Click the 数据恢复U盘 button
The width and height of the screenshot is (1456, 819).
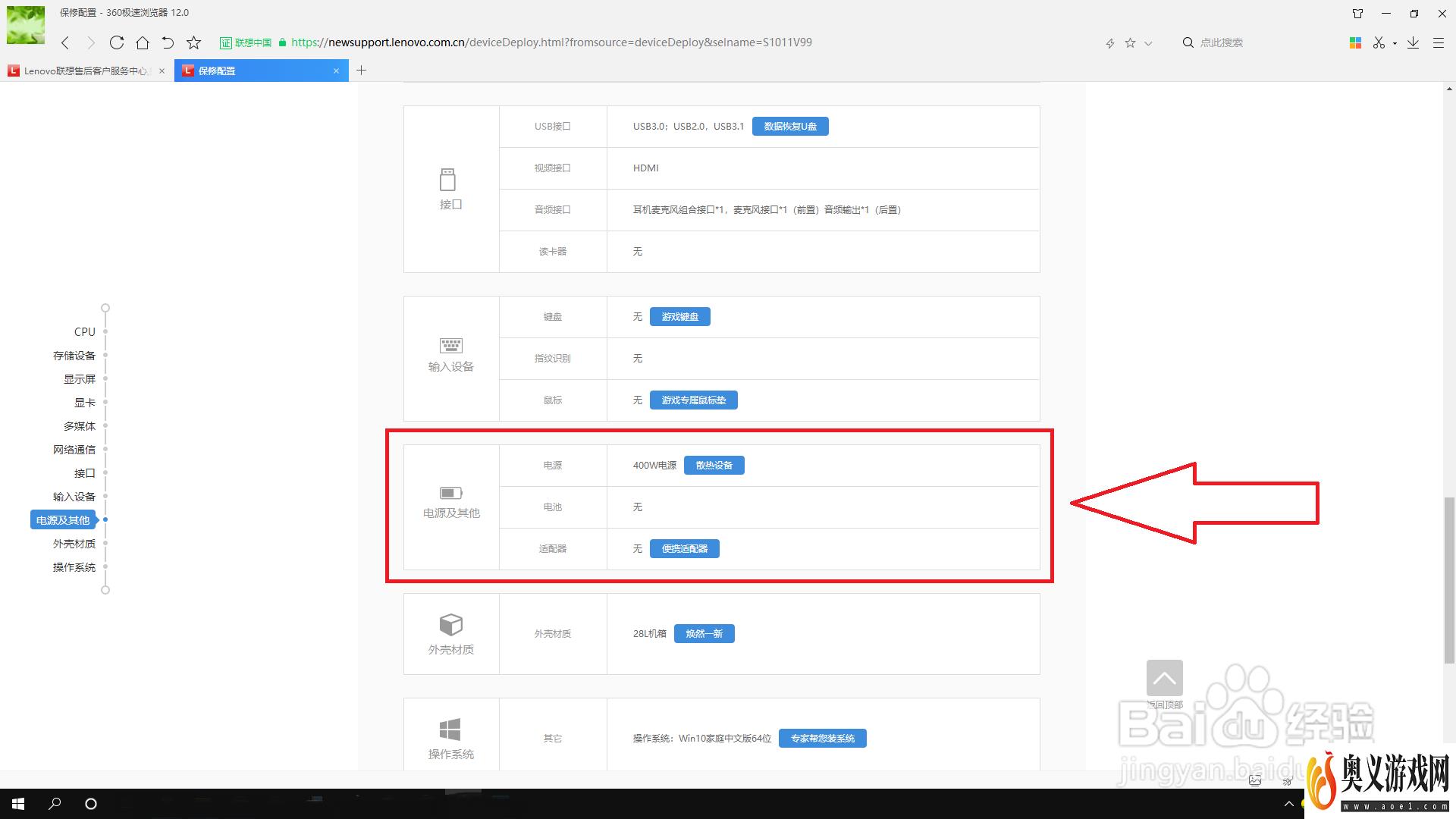[x=790, y=127]
